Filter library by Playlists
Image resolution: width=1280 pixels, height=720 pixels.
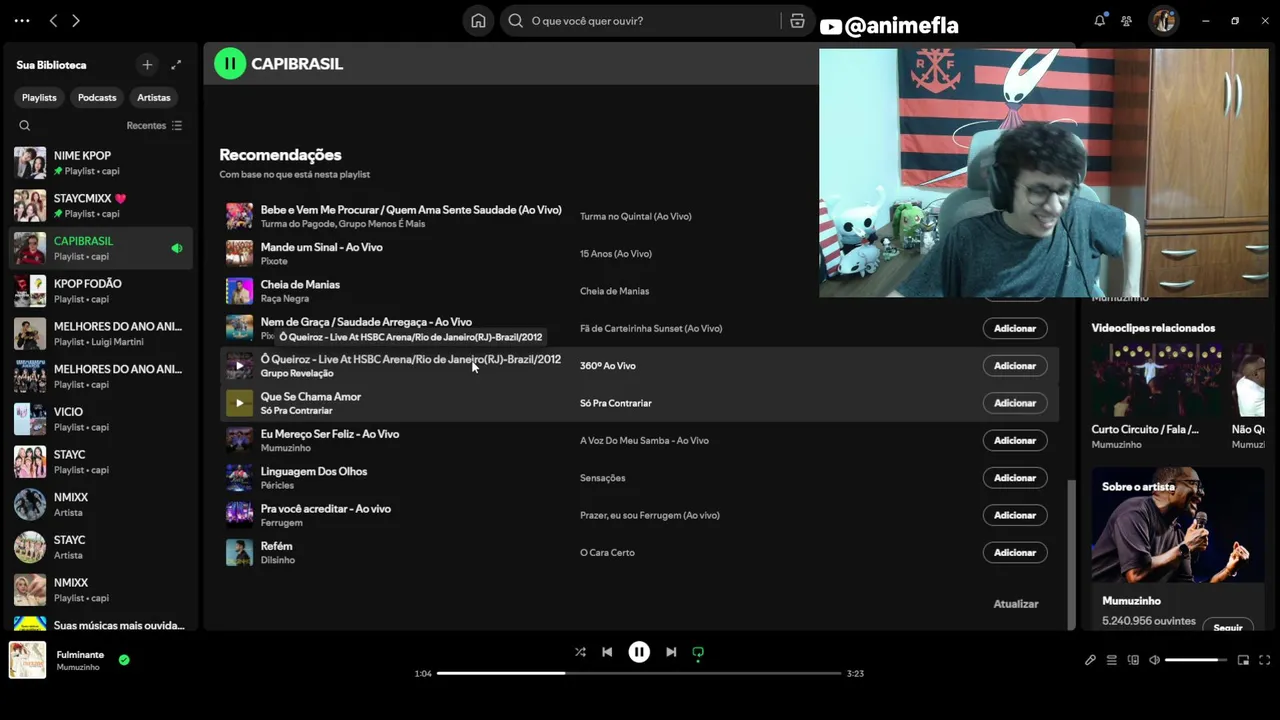click(x=39, y=98)
